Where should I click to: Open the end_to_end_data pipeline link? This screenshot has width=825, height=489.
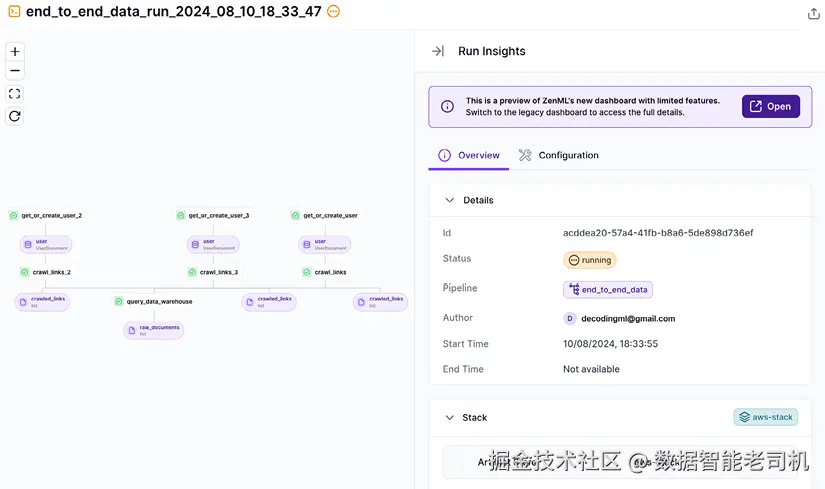pyautogui.click(x=608, y=289)
